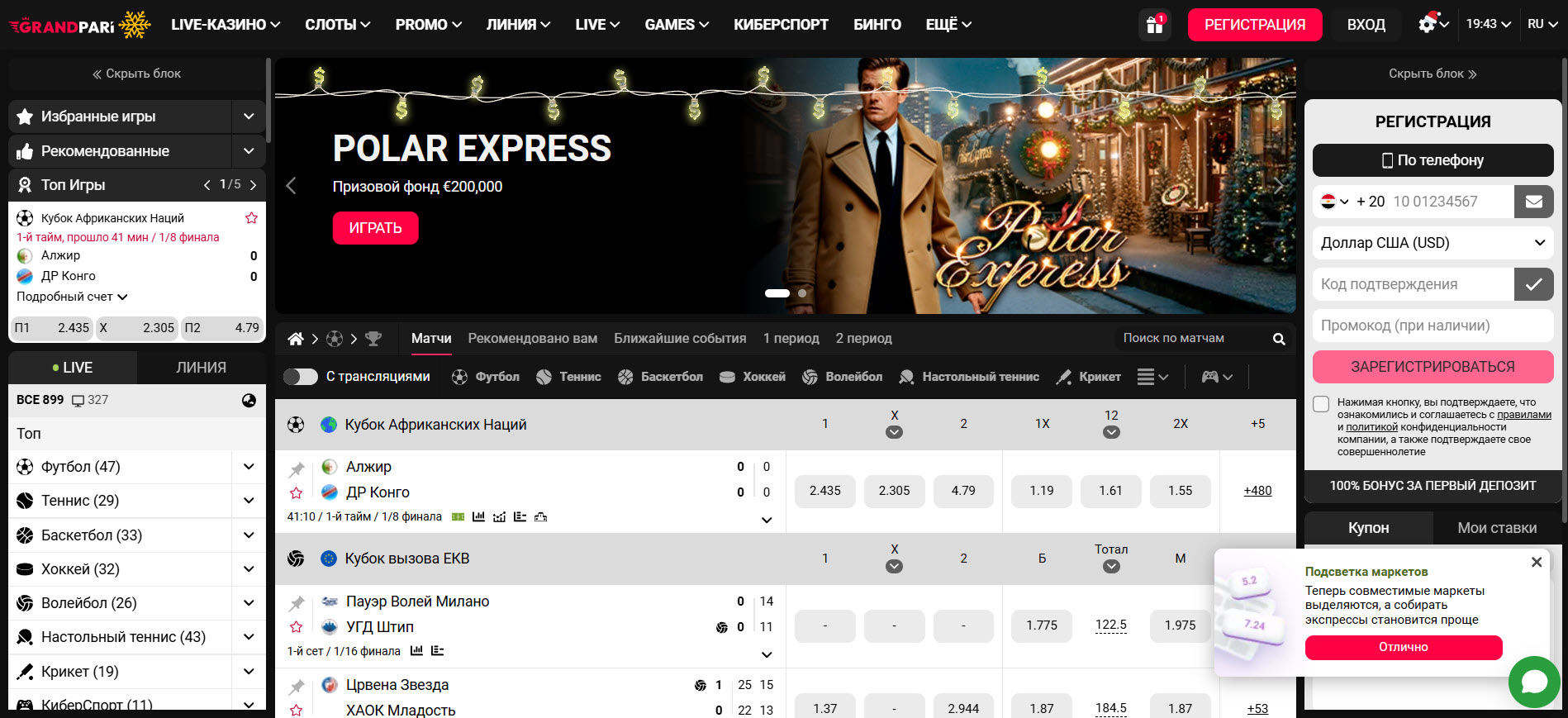1568x718 pixels.
Task: Click the second banner slide indicator dot
Action: (802, 293)
